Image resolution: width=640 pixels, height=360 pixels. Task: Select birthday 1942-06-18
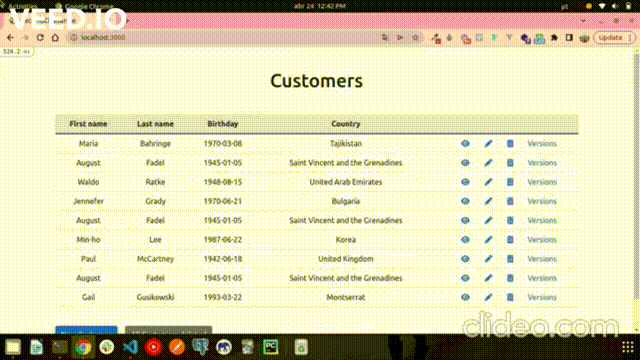(222, 259)
